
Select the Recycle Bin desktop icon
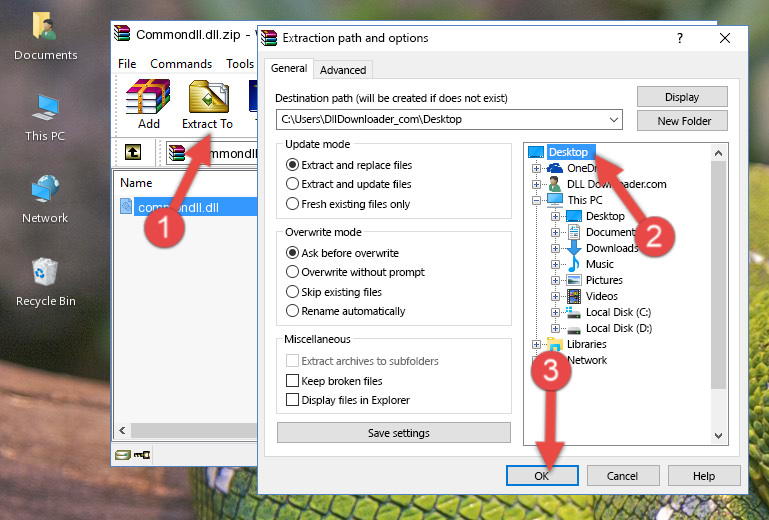pyautogui.click(x=45, y=282)
